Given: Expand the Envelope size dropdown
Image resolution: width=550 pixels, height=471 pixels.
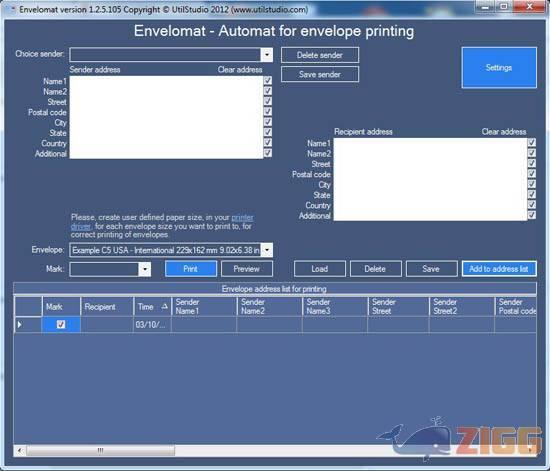Looking at the screenshot, I should tap(267, 250).
